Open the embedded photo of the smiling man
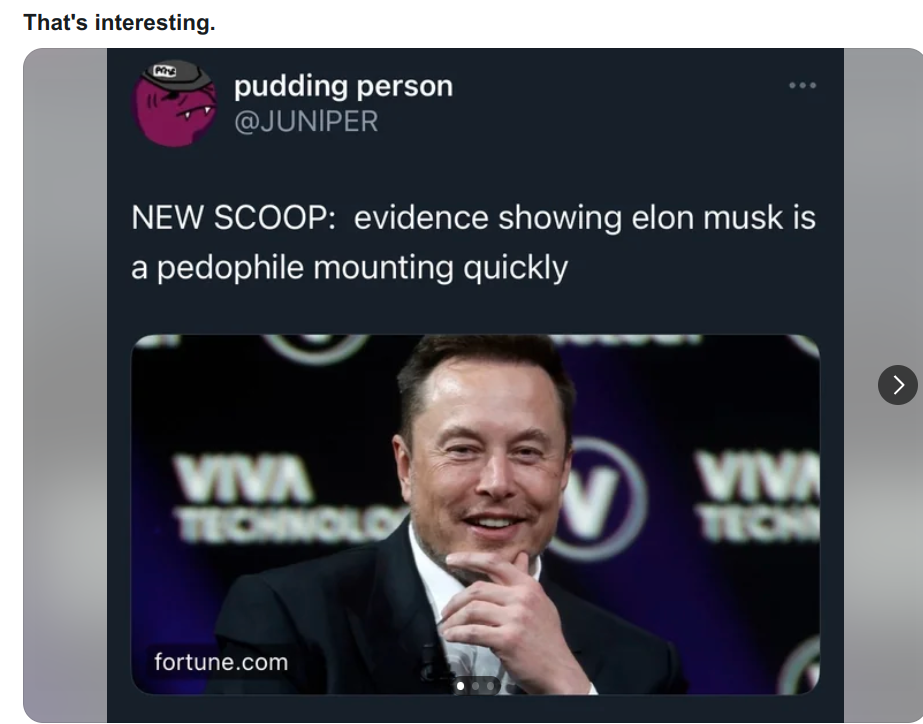923x724 pixels. tap(476, 514)
